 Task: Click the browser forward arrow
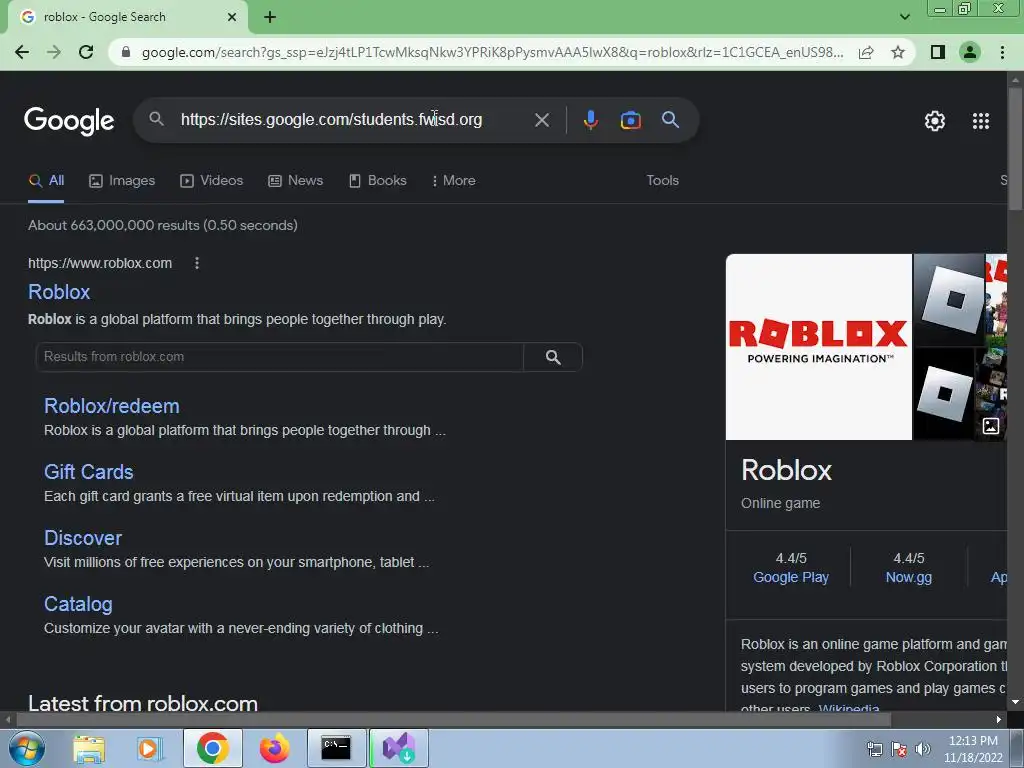coord(54,52)
